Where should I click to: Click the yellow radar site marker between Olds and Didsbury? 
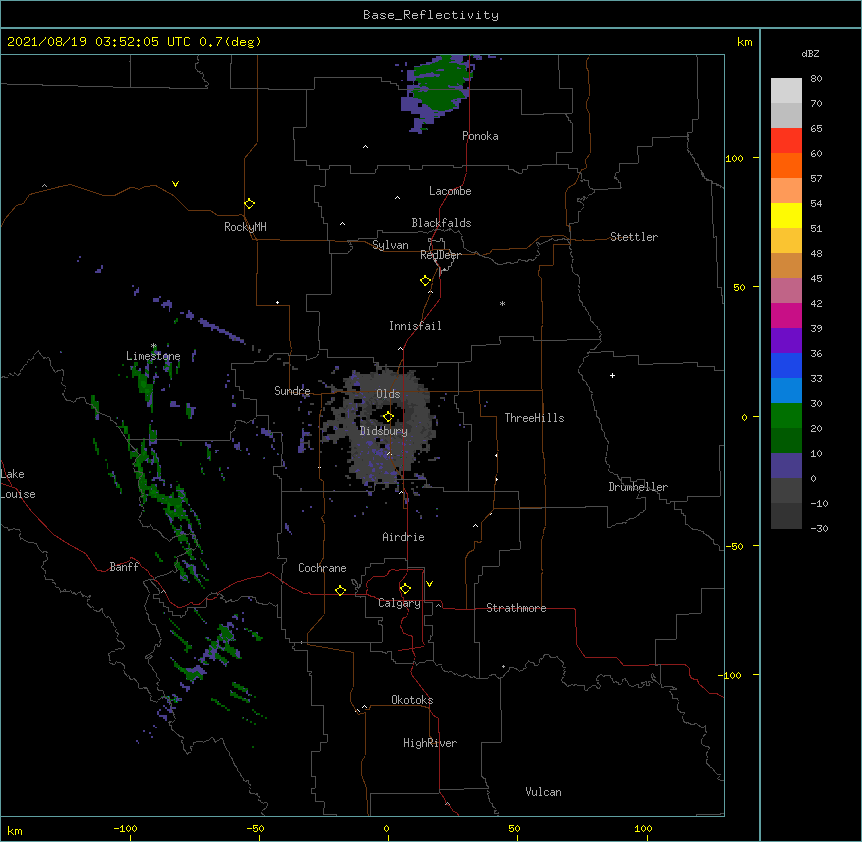[x=388, y=417]
